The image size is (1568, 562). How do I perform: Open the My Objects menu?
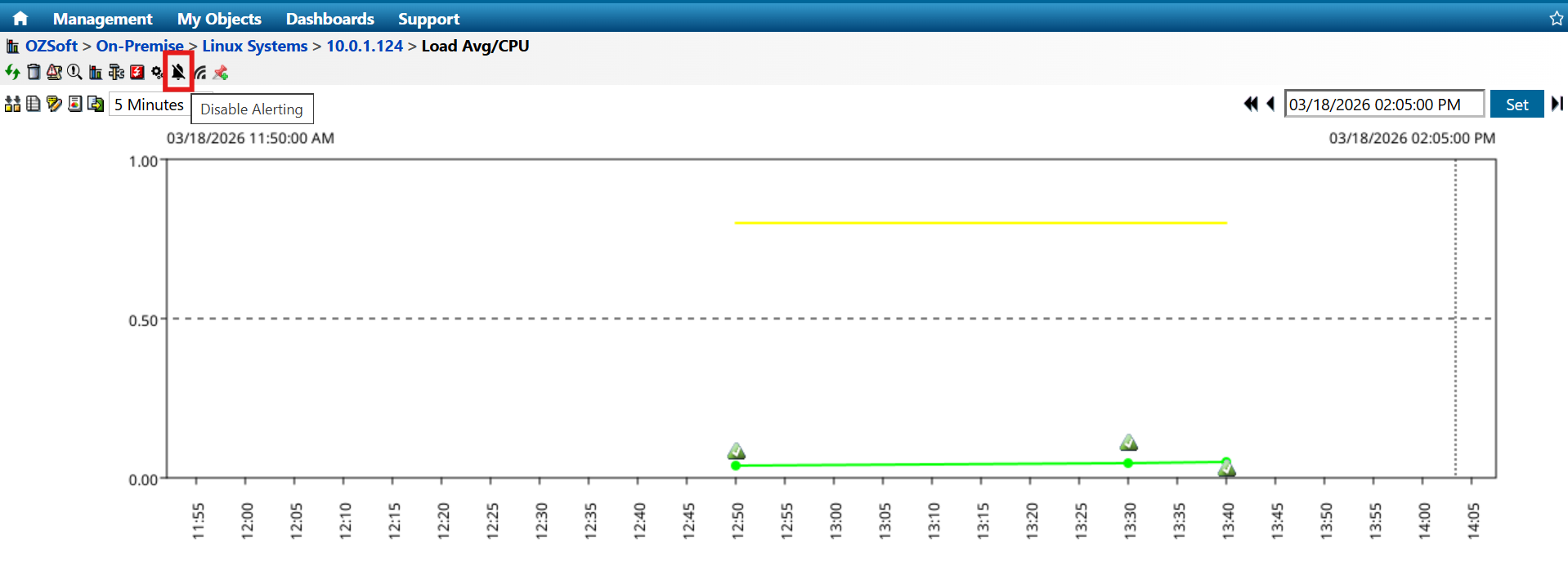pos(219,19)
